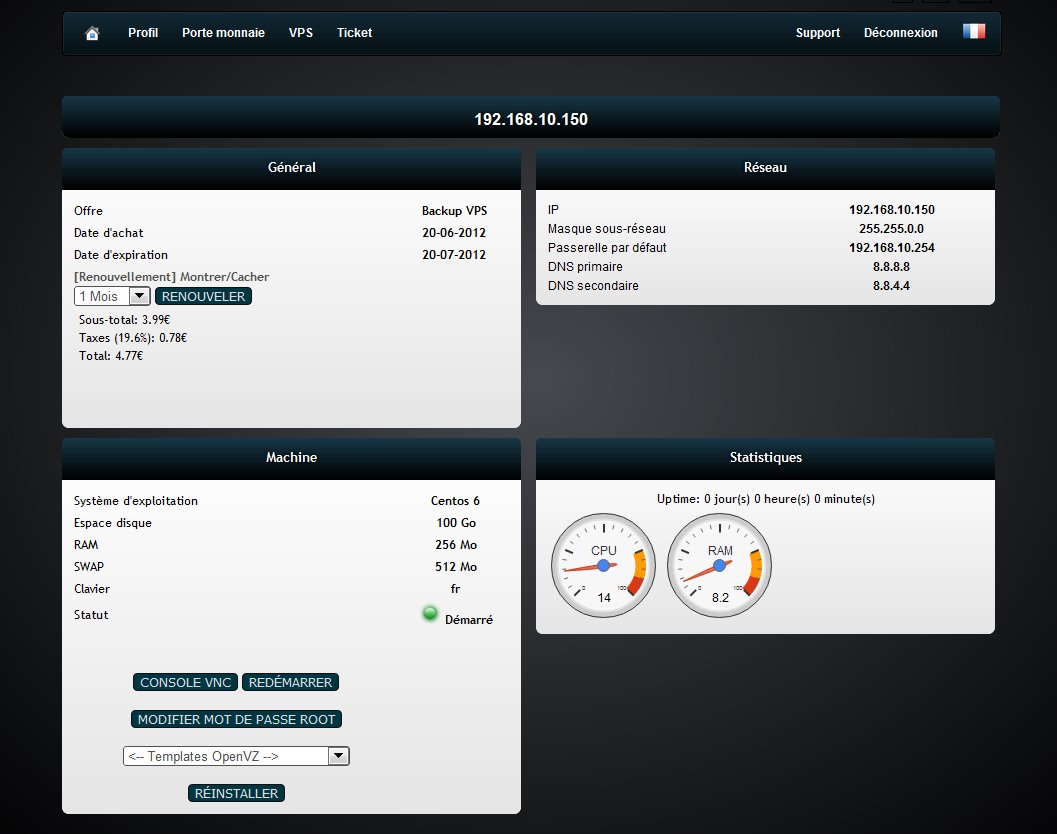This screenshot has height=834, width=1057.
Task: Click the Support link
Action: point(817,33)
